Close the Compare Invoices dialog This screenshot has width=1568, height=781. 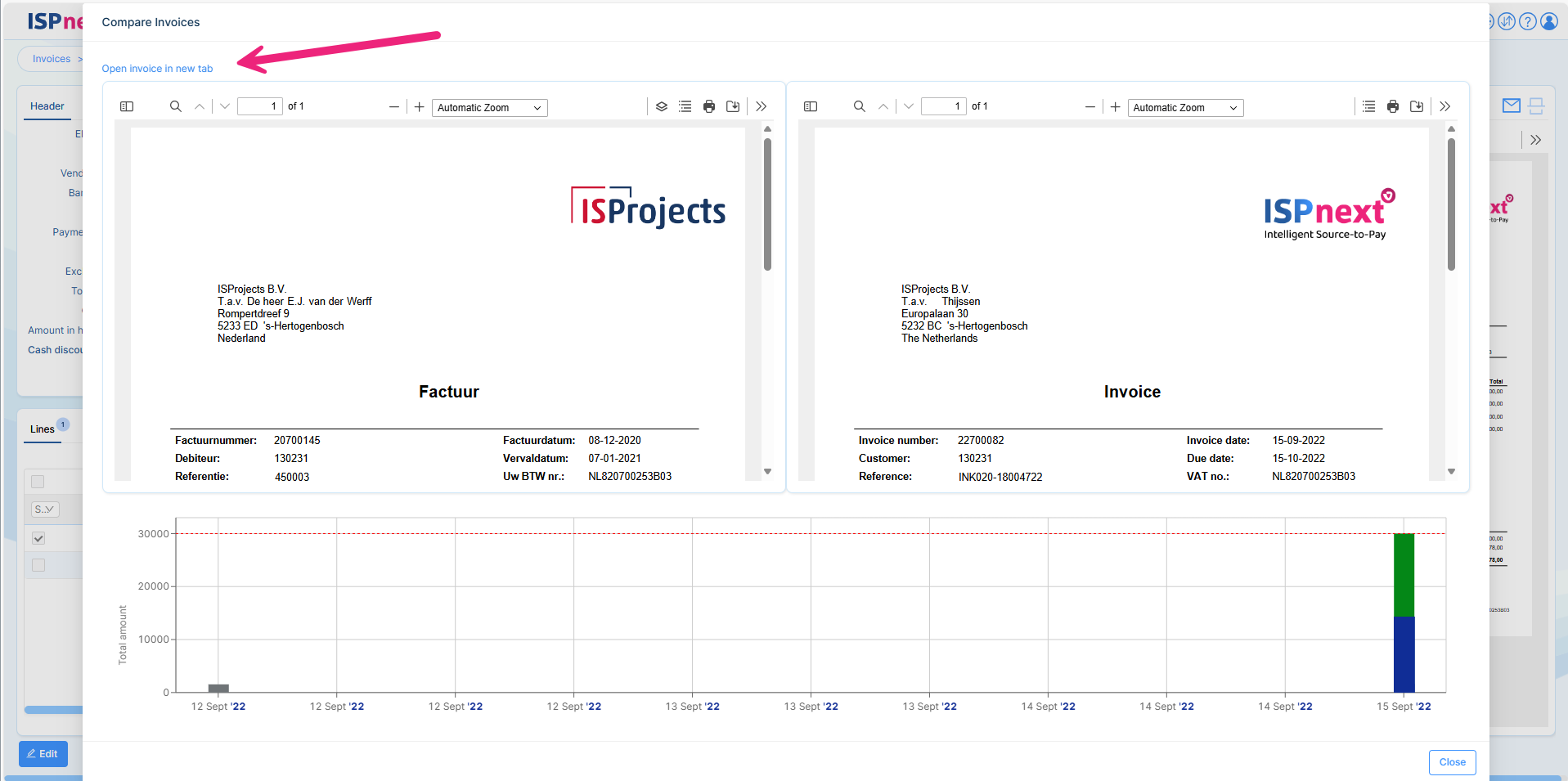(x=1452, y=762)
